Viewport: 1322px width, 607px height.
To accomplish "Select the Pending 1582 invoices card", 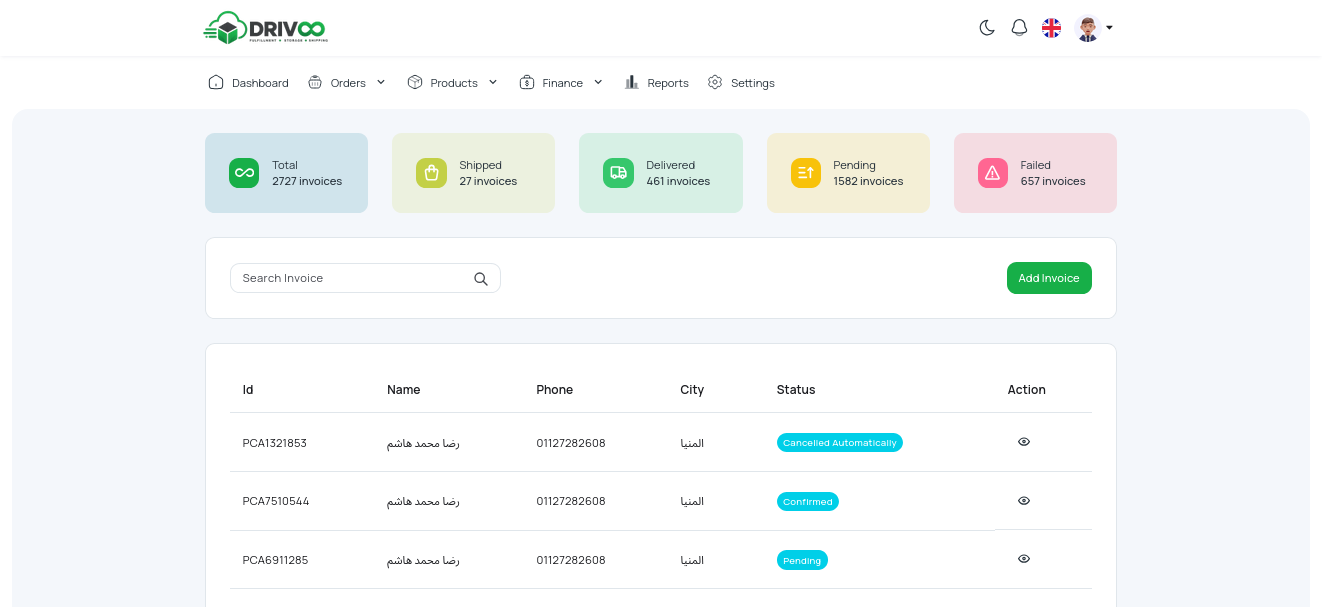I will tap(848, 173).
